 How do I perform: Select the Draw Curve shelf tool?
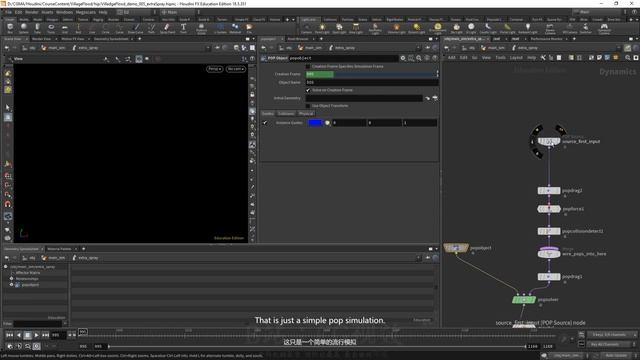click(x=136, y=28)
